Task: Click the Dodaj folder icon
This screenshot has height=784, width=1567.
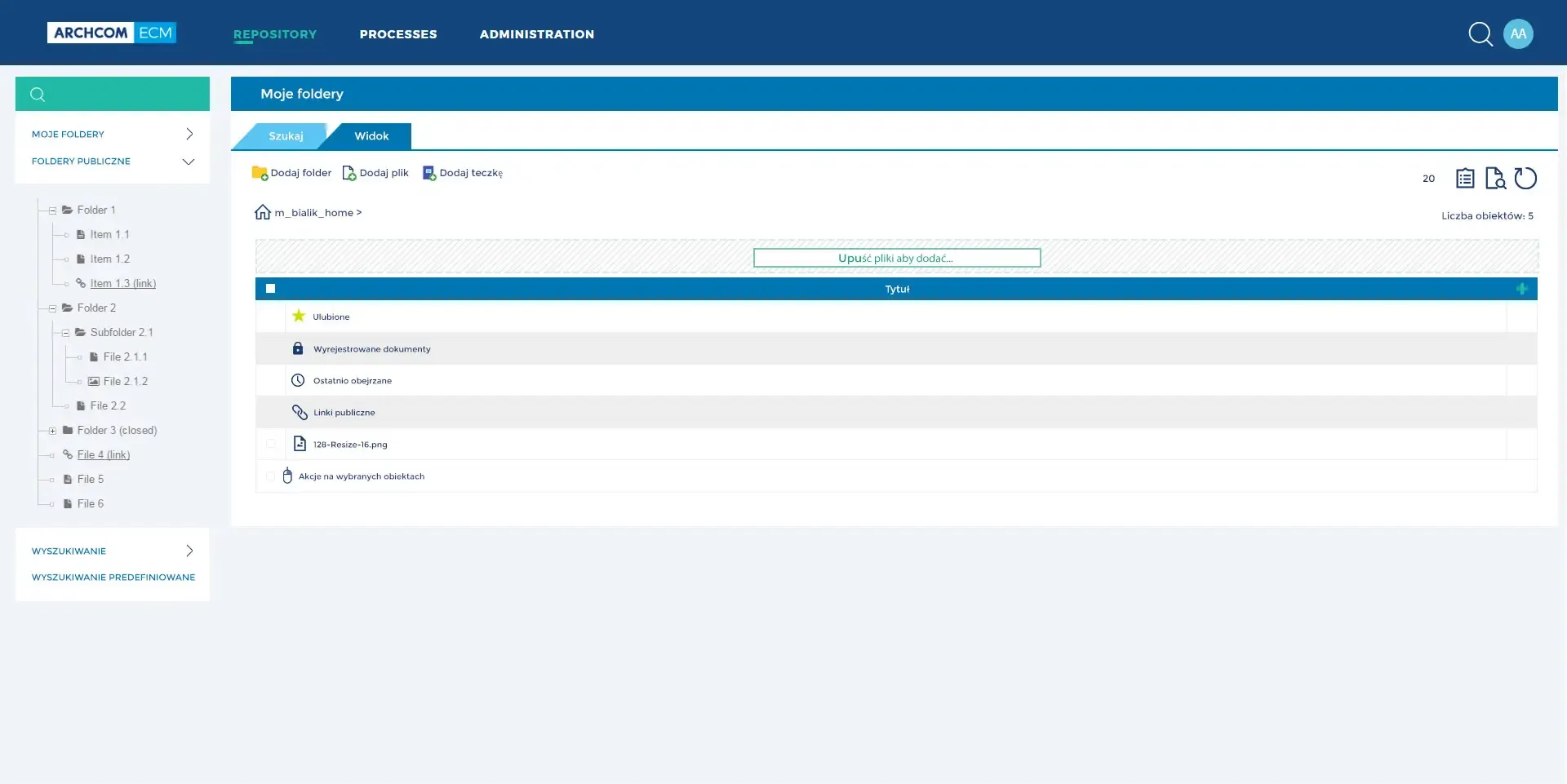Action: click(260, 173)
